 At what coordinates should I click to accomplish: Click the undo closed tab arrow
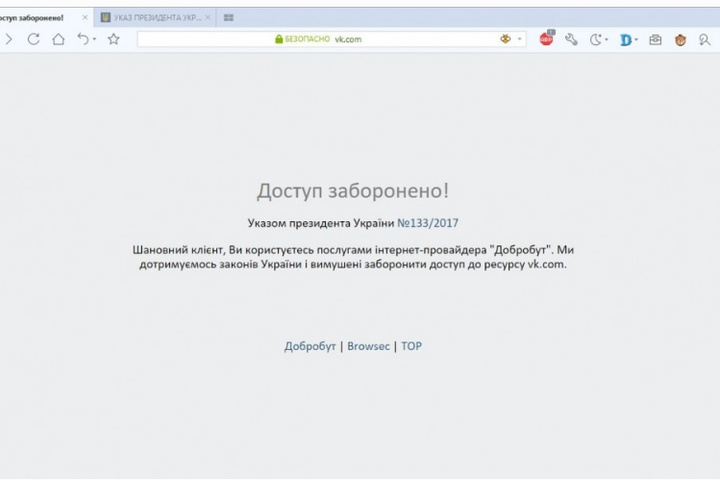tap(84, 39)
